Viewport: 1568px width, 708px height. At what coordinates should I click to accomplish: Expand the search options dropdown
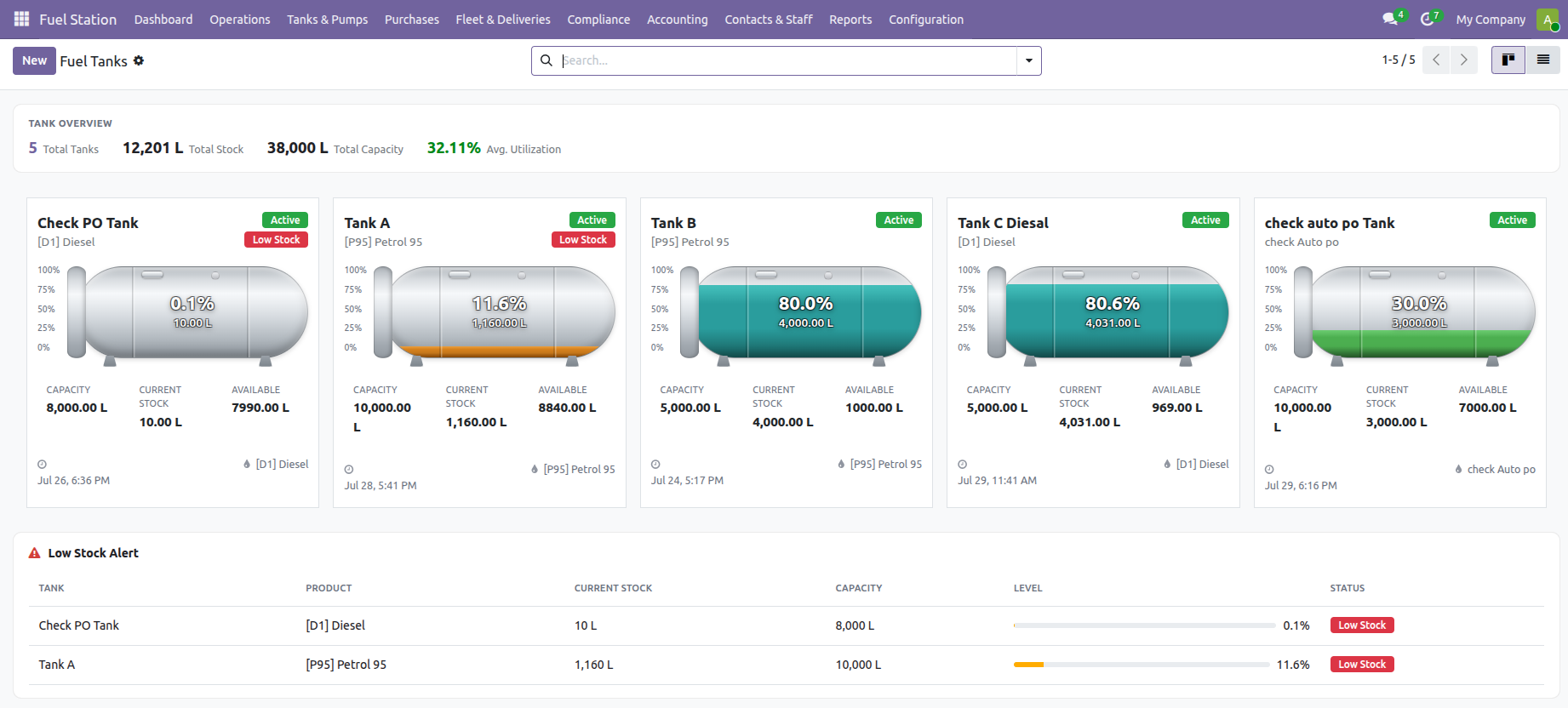pyautogui.click(x=1029, y=60)
